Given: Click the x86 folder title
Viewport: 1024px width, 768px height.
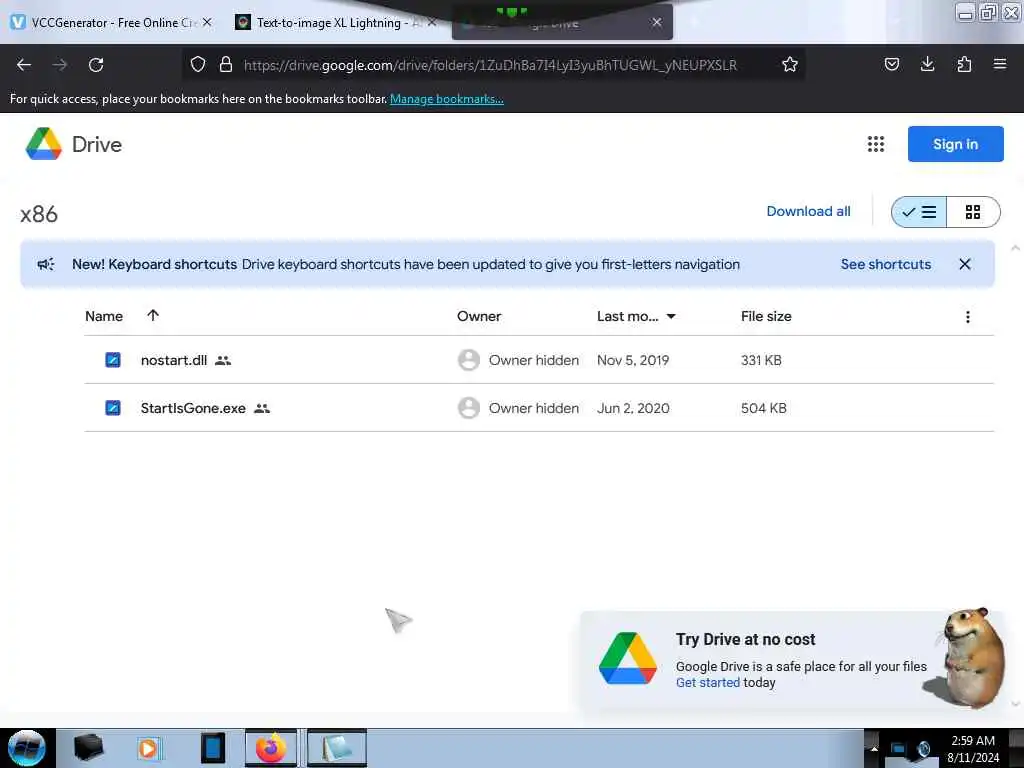Looking at the screenshot, I should 39,214.
